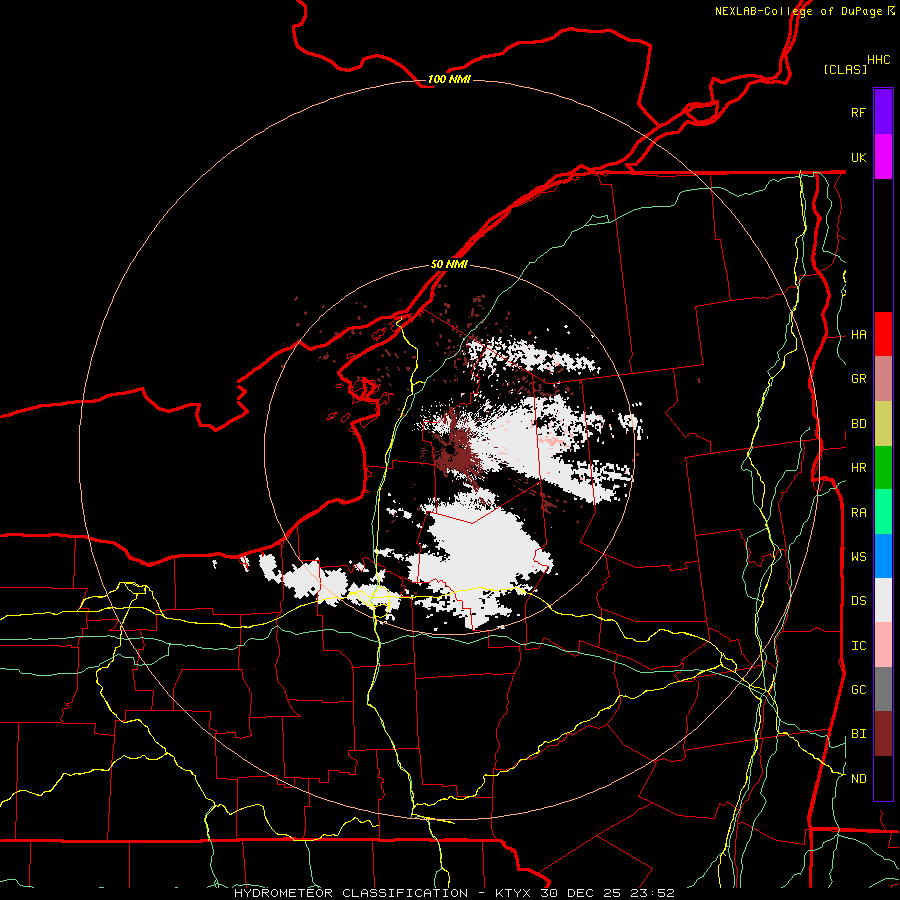Click the white DS legend swatch
Image resolution: width=900 pixels, height=900 pixels.
(x=883, y=600)
